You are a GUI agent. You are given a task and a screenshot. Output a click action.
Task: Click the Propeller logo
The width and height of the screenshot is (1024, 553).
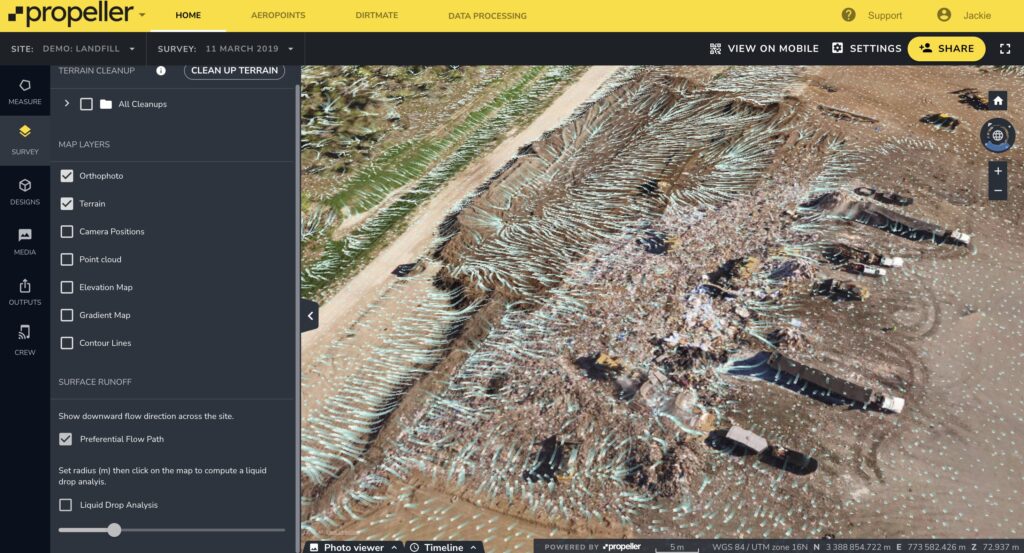[71, 14]
